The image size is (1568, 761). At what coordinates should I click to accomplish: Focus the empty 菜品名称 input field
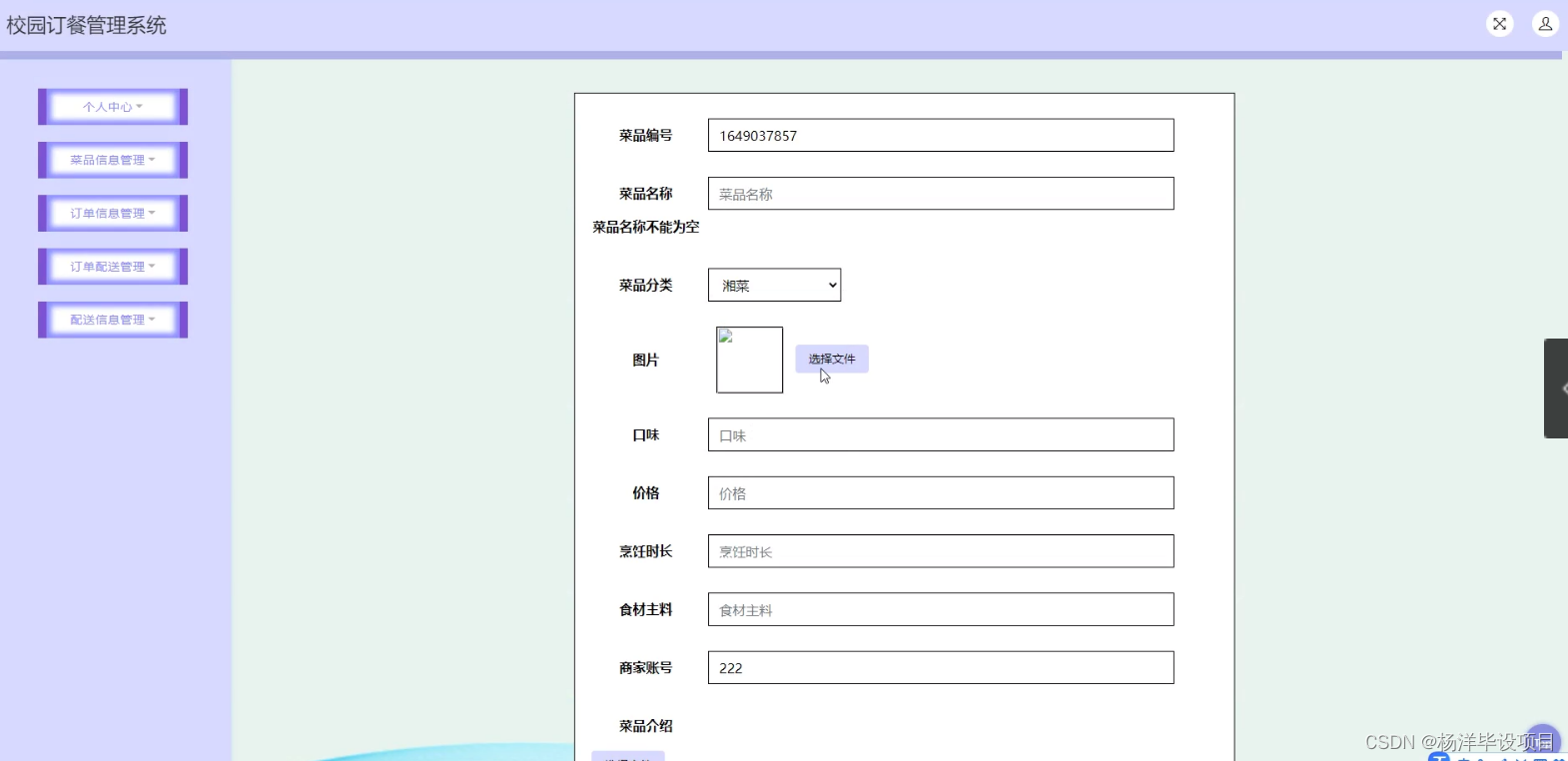coord(941,194)
